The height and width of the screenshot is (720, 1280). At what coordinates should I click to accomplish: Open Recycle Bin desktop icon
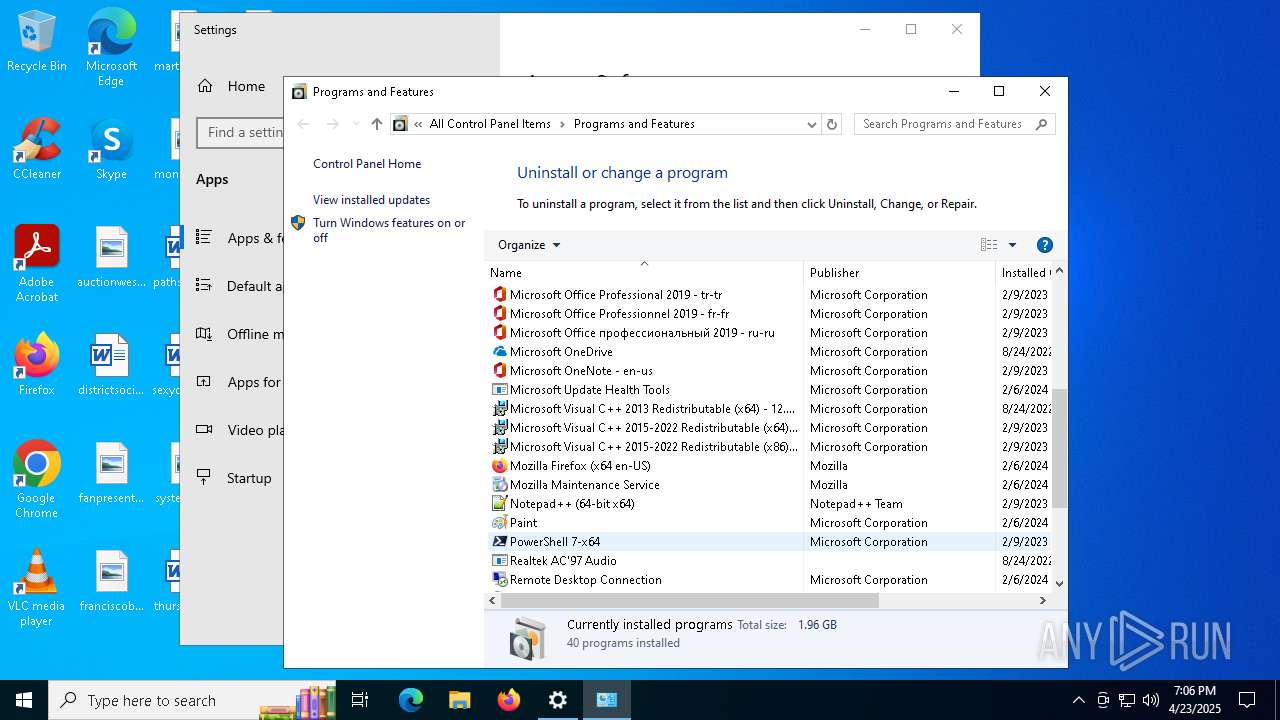point(37,42)
